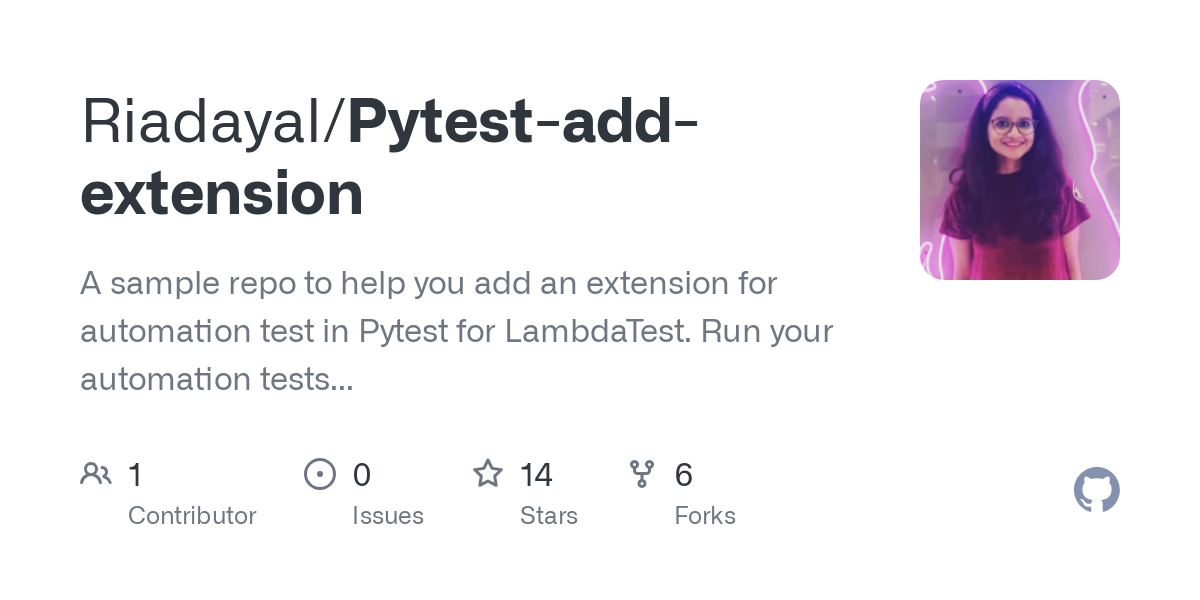Open the GitHub Octocat logo

(1096, 491)
